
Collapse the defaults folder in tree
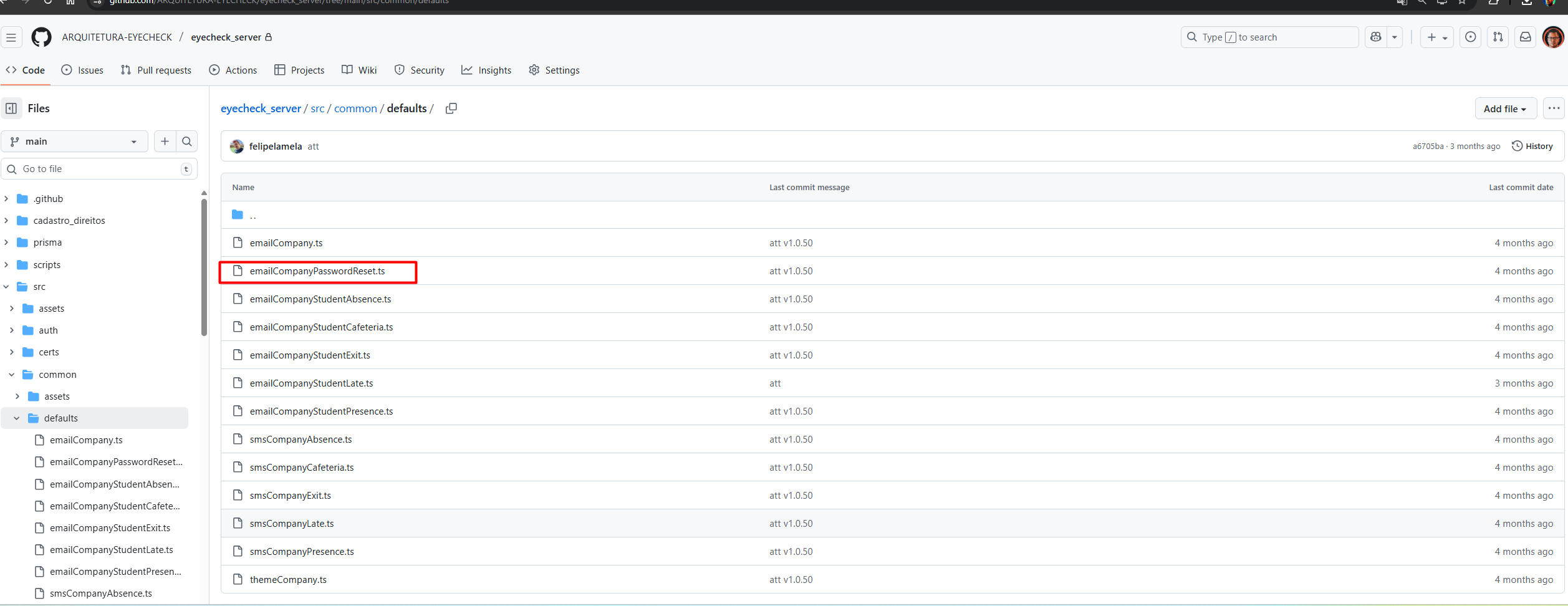pyautogui.click(x=17, y=418)
